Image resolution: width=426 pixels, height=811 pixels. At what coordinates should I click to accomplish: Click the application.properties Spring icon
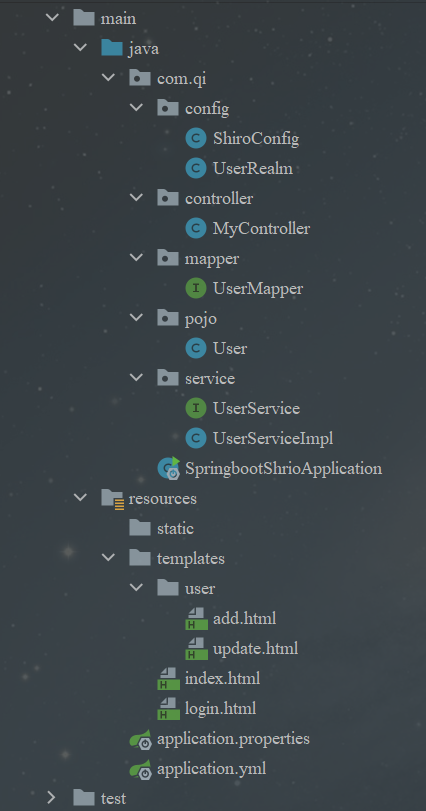tap(141, 739)
